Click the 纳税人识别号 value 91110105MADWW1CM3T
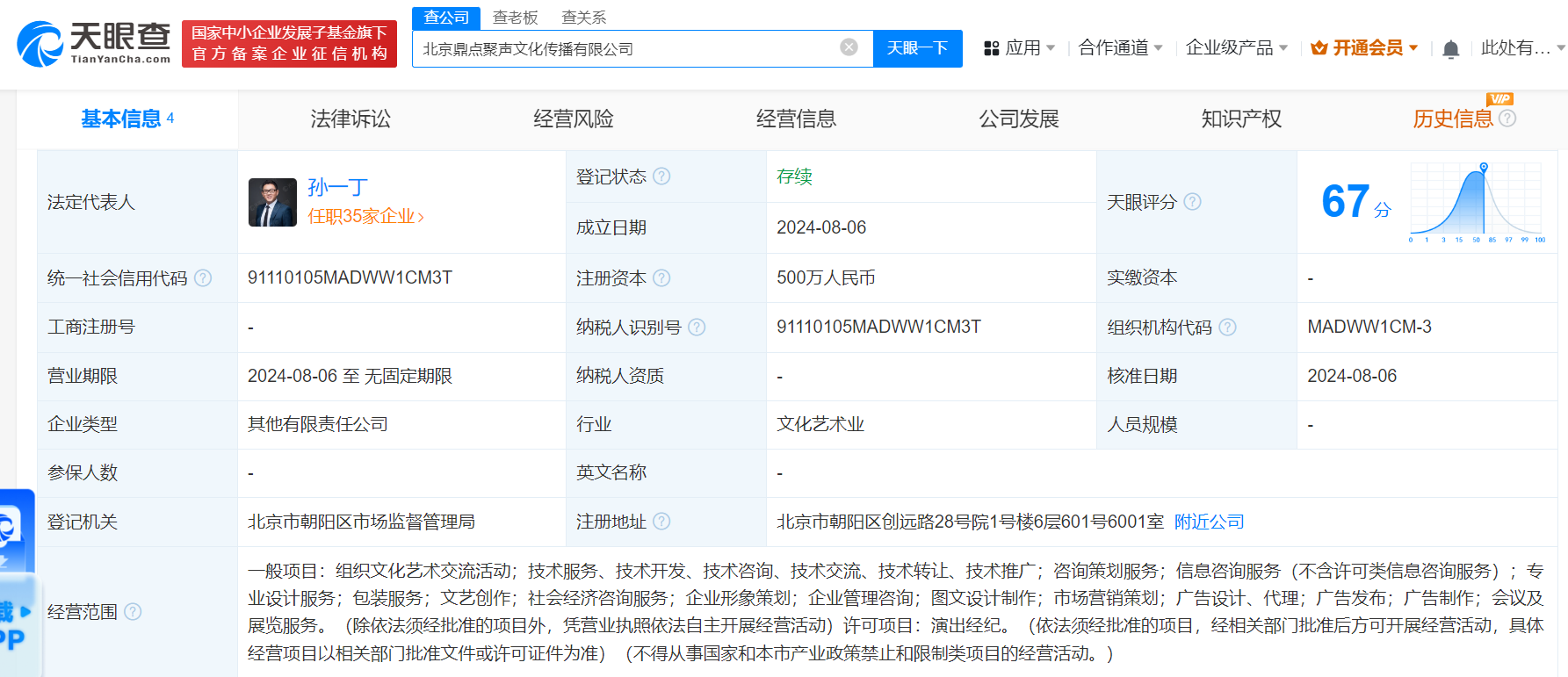 878,327
